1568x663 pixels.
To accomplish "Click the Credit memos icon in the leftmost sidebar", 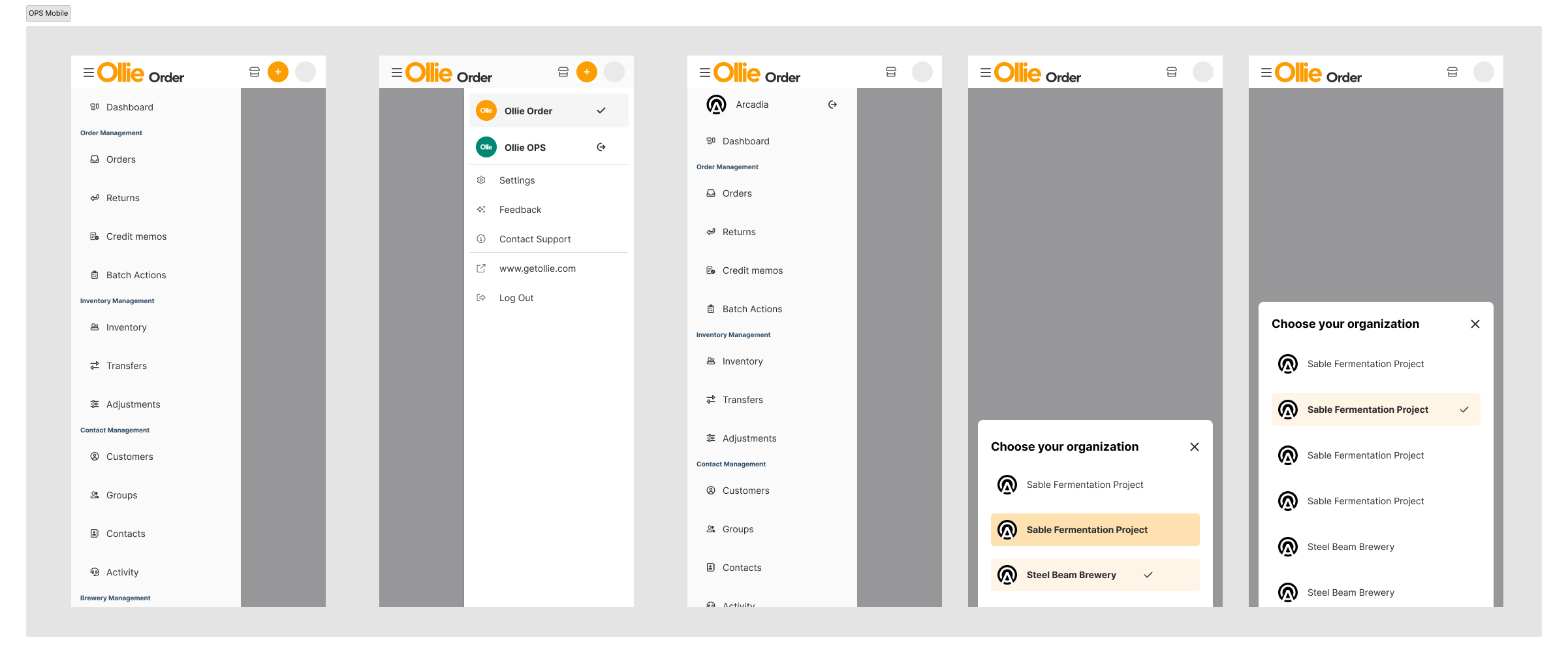I will [95, 236].
